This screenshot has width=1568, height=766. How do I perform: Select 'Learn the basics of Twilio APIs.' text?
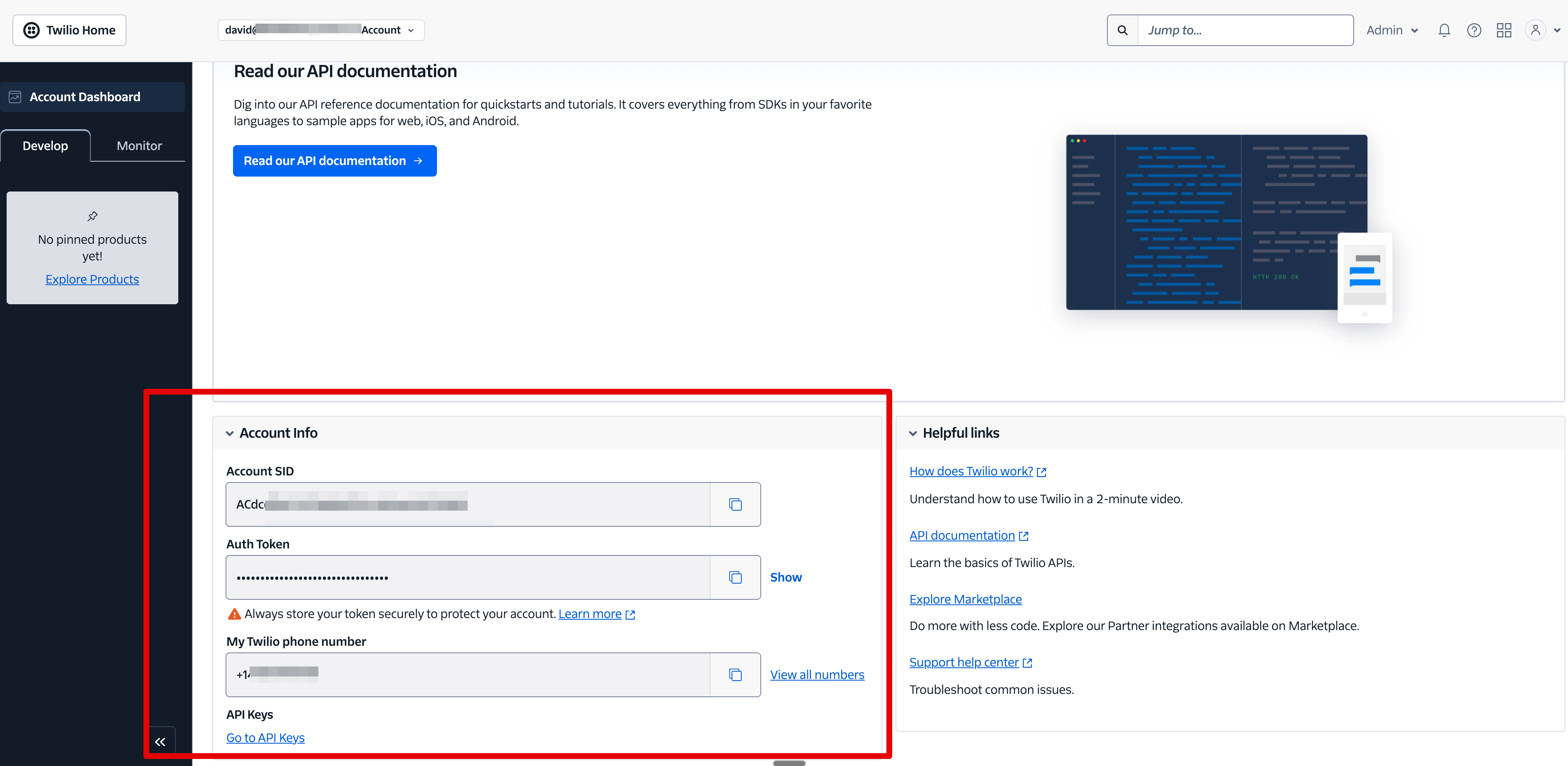coord(992,563)
